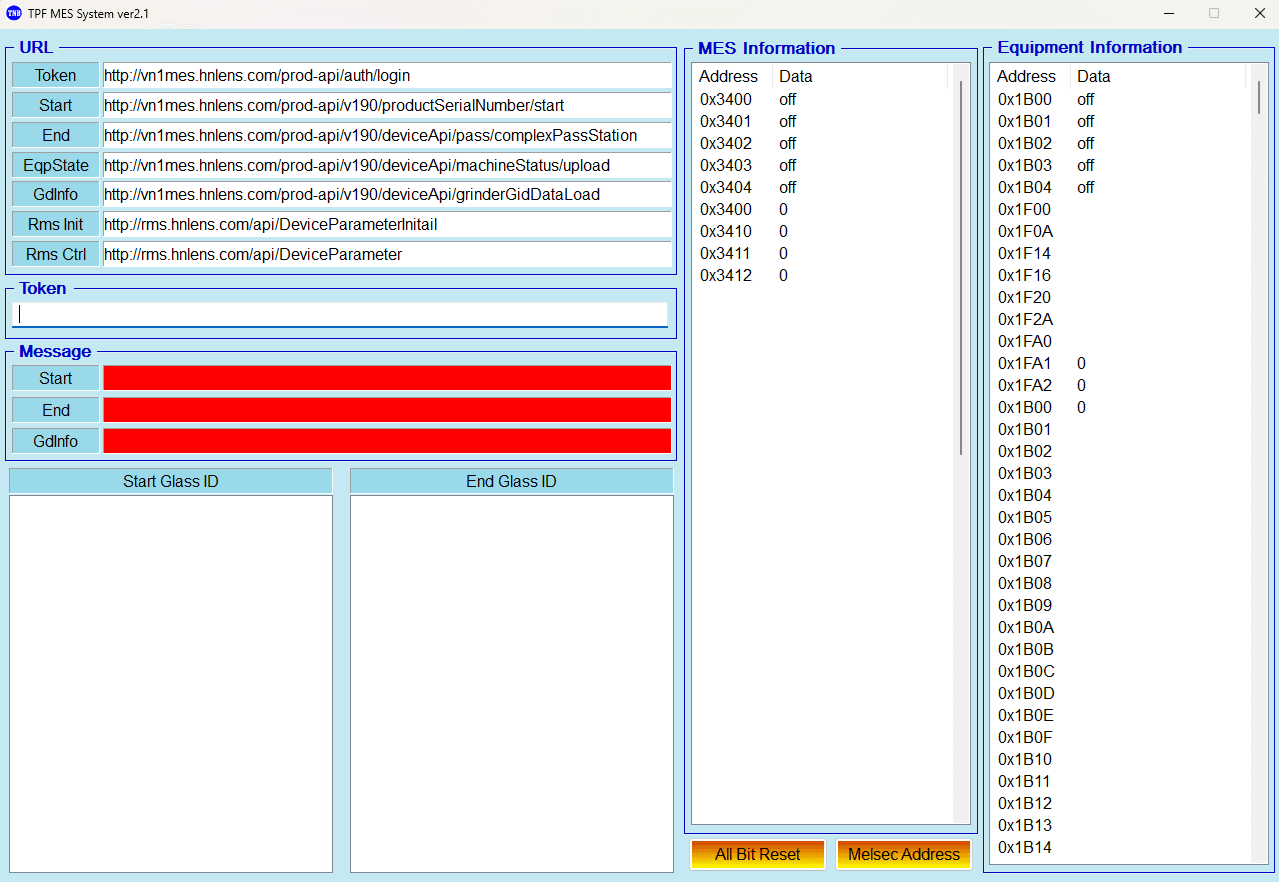This screenshot has width=1279, height=882.
Task: Click the EqpState URL label button
Action: (56, 165)
